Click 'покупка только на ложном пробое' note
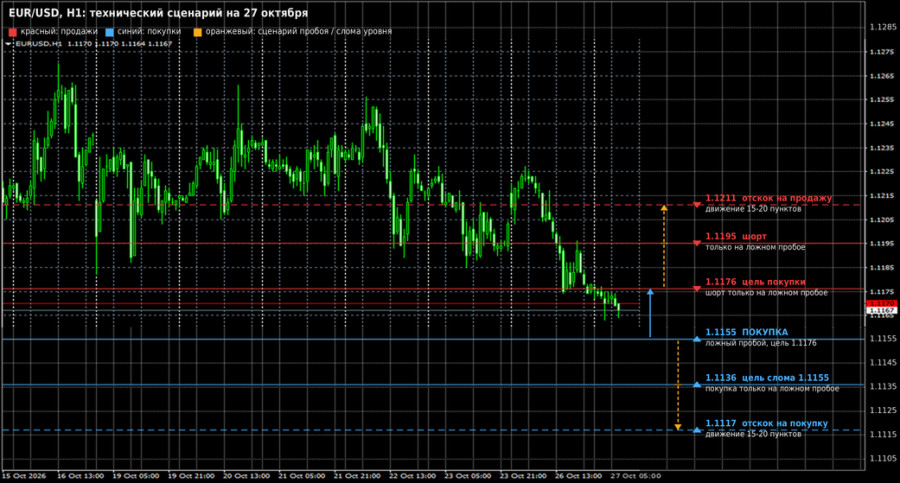 (772, 389)
